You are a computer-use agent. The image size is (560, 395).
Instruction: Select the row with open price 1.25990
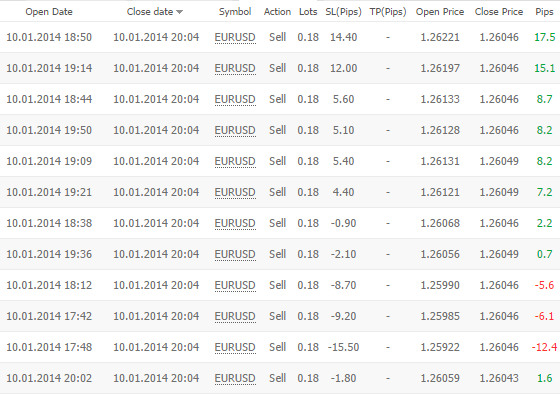tap(280, 285)
